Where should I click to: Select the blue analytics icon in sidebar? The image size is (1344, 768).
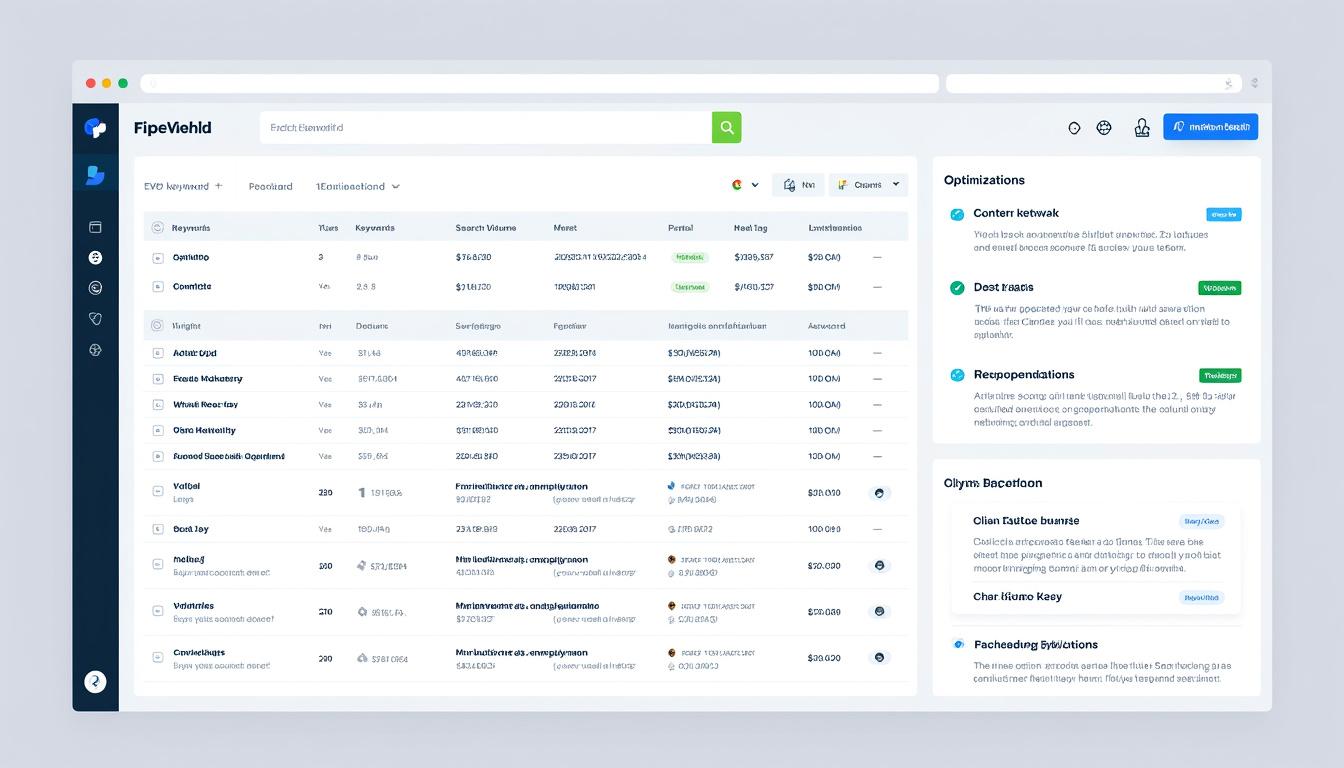[96, 174]
